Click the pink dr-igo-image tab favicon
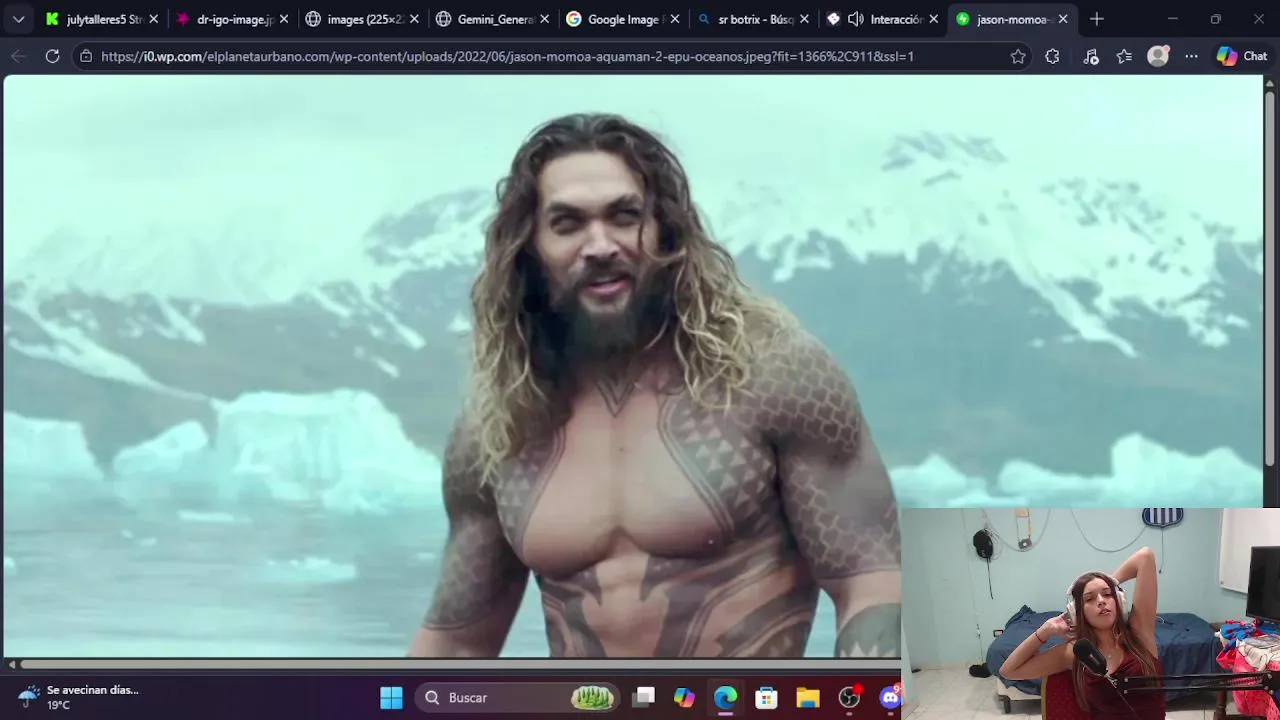The height and width of the screenshot is (720, 1280). [x=183, y=19]
